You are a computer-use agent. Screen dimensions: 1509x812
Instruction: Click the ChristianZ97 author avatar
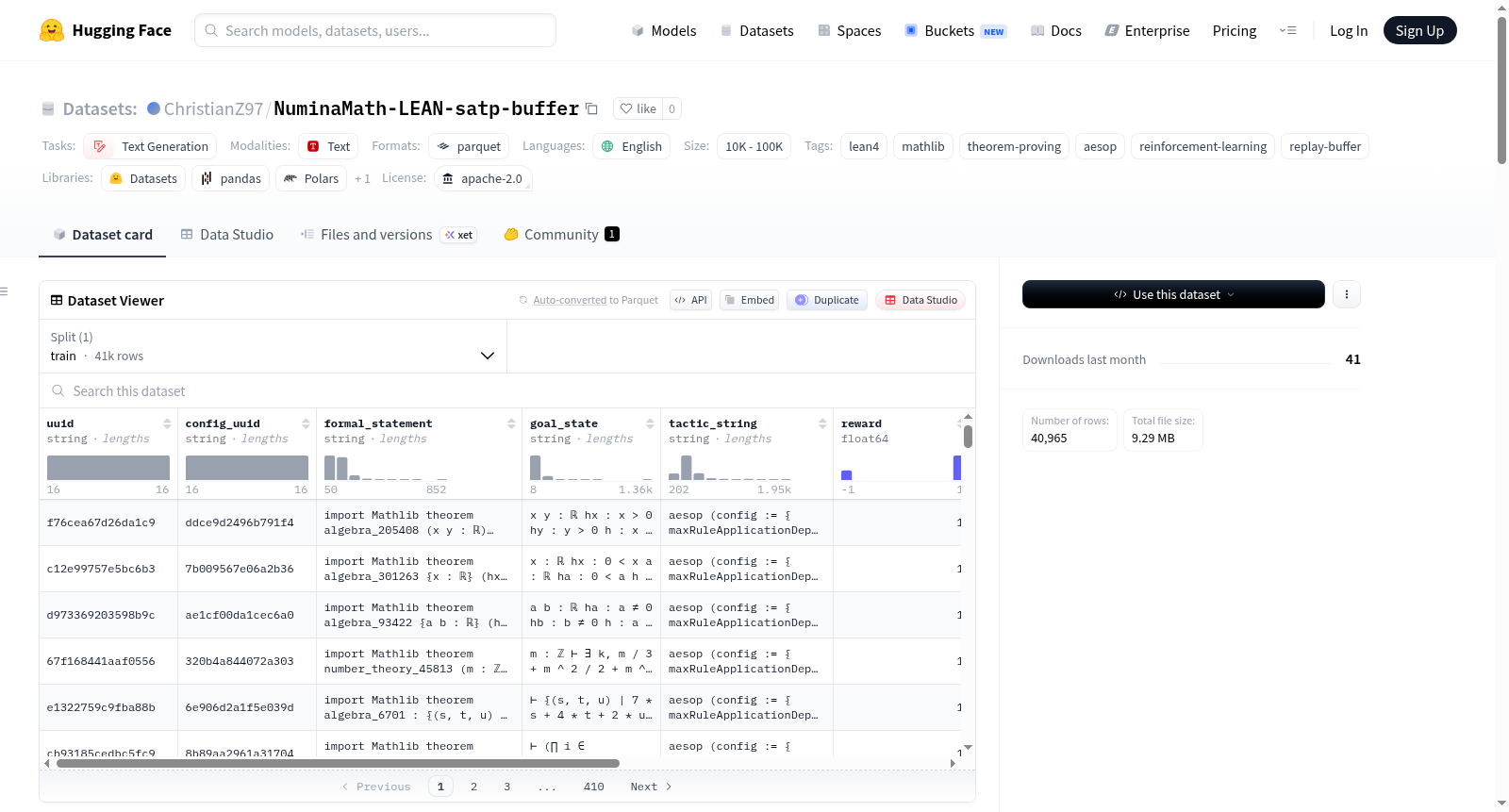(154, 108)
